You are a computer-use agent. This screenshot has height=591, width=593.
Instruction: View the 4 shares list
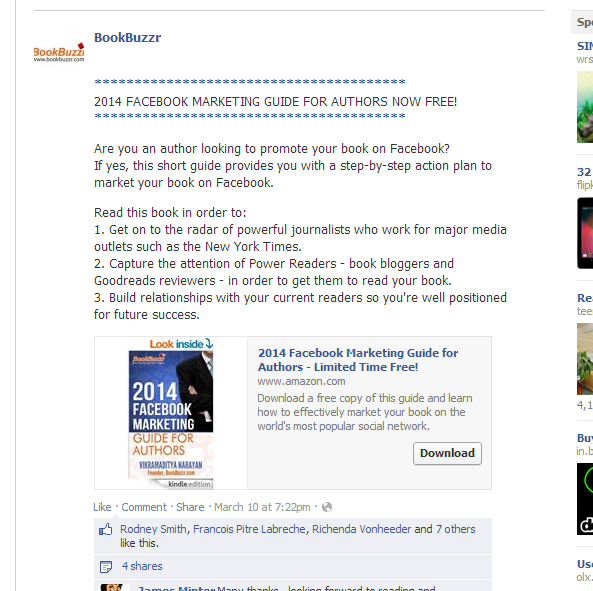coord(142,566)
